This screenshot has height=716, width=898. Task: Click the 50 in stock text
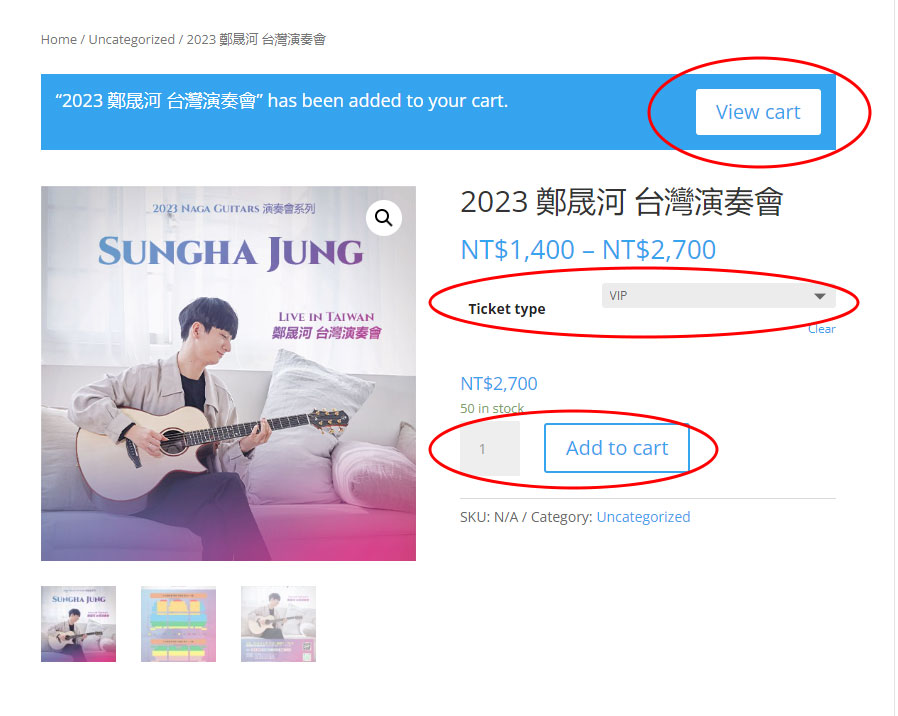(492, 408)
